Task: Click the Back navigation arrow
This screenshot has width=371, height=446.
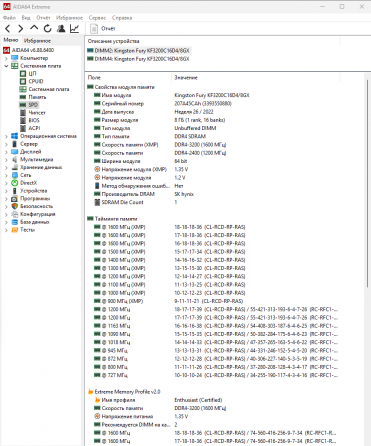Action: pyautogui.click(x=8, y=29)
